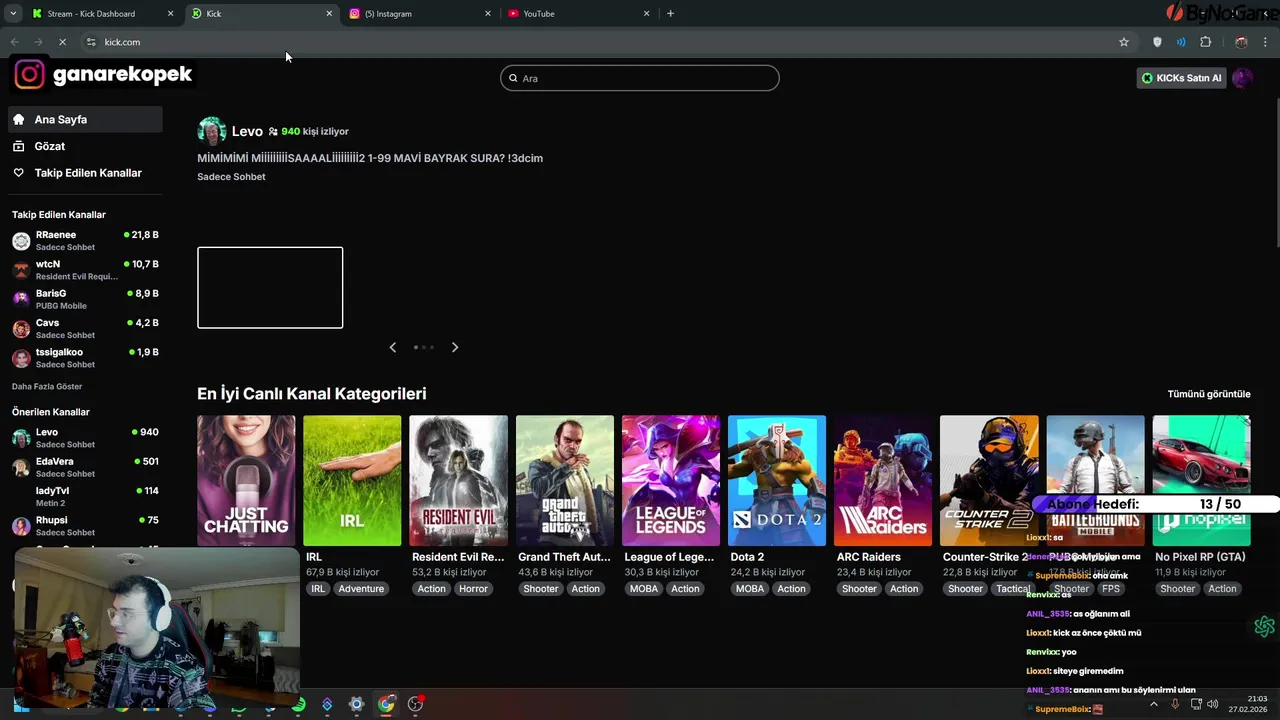Viewport: 1280px width, 720px height.
Task: Show the previous featured stream arrow
Action: click(x=392, y=347)
